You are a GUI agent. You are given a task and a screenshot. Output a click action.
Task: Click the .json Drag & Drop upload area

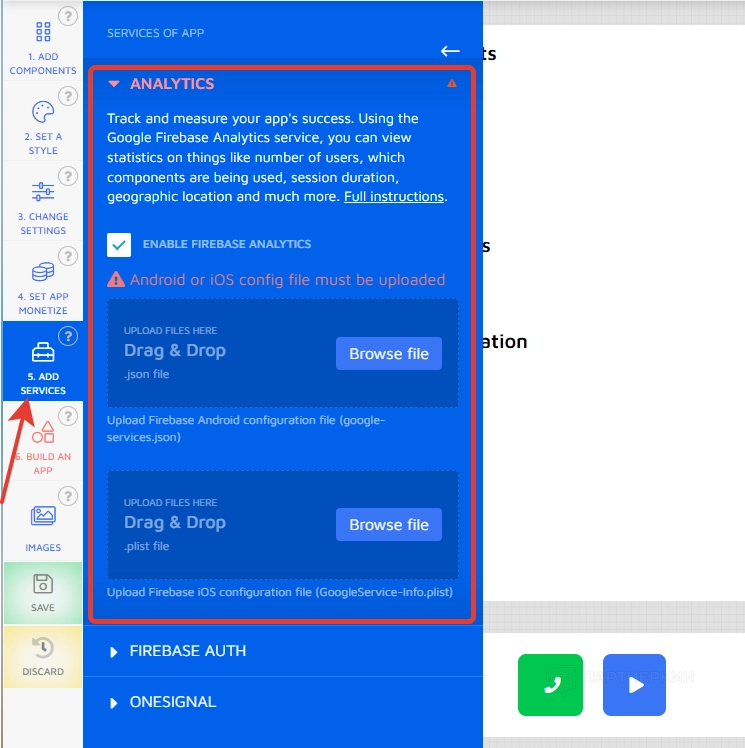tap(283, 353)
